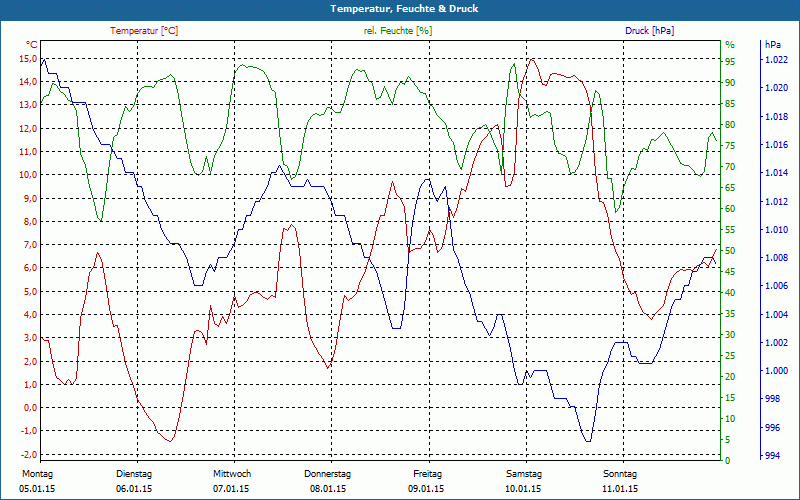This screenshot has height=500, width=800.
Task: Click the '50' humidity axis value
Action: 731,251
